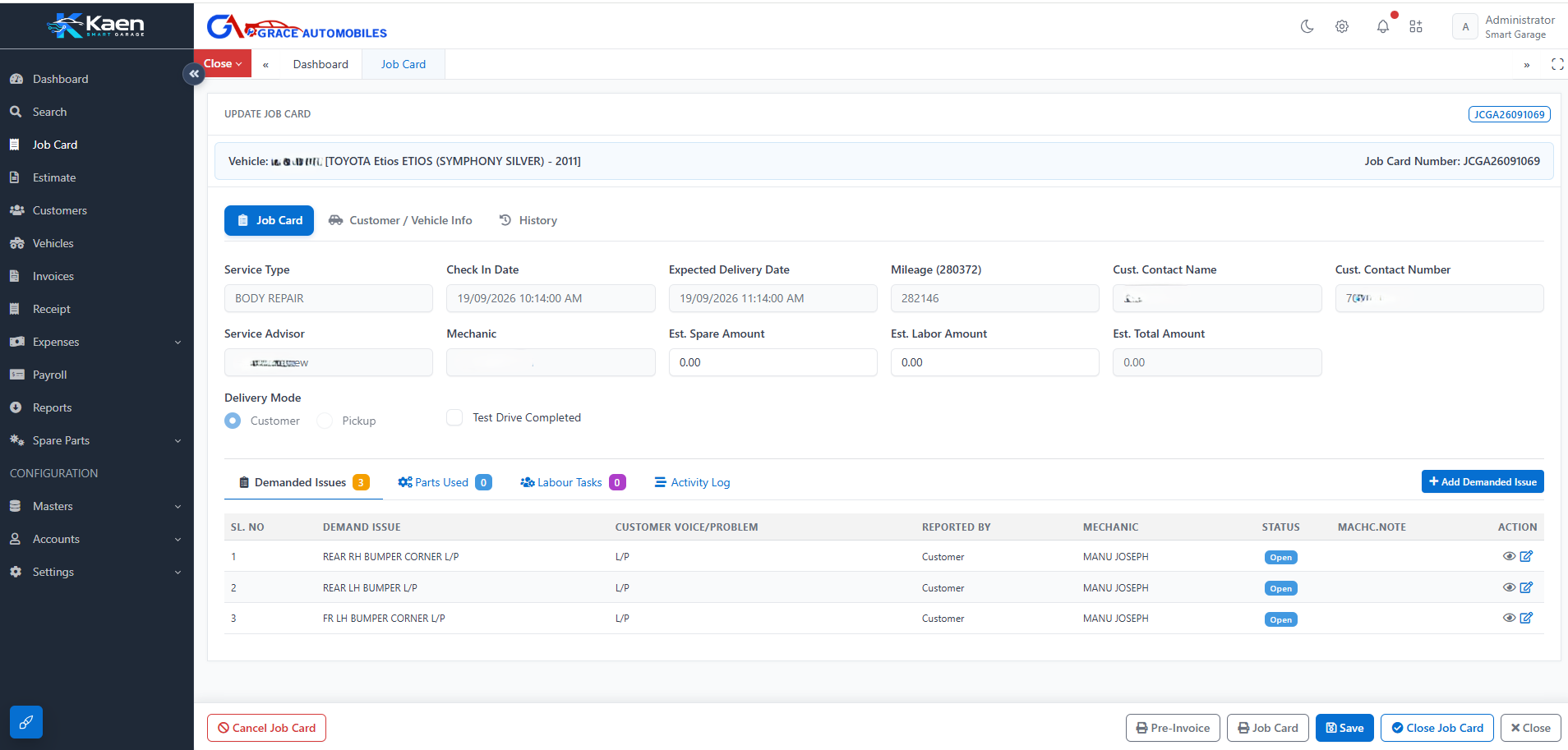This screenshot has width=1568, height=750.
Task: Click the rocket quick-action icon
Action: (x=26, y=722)
